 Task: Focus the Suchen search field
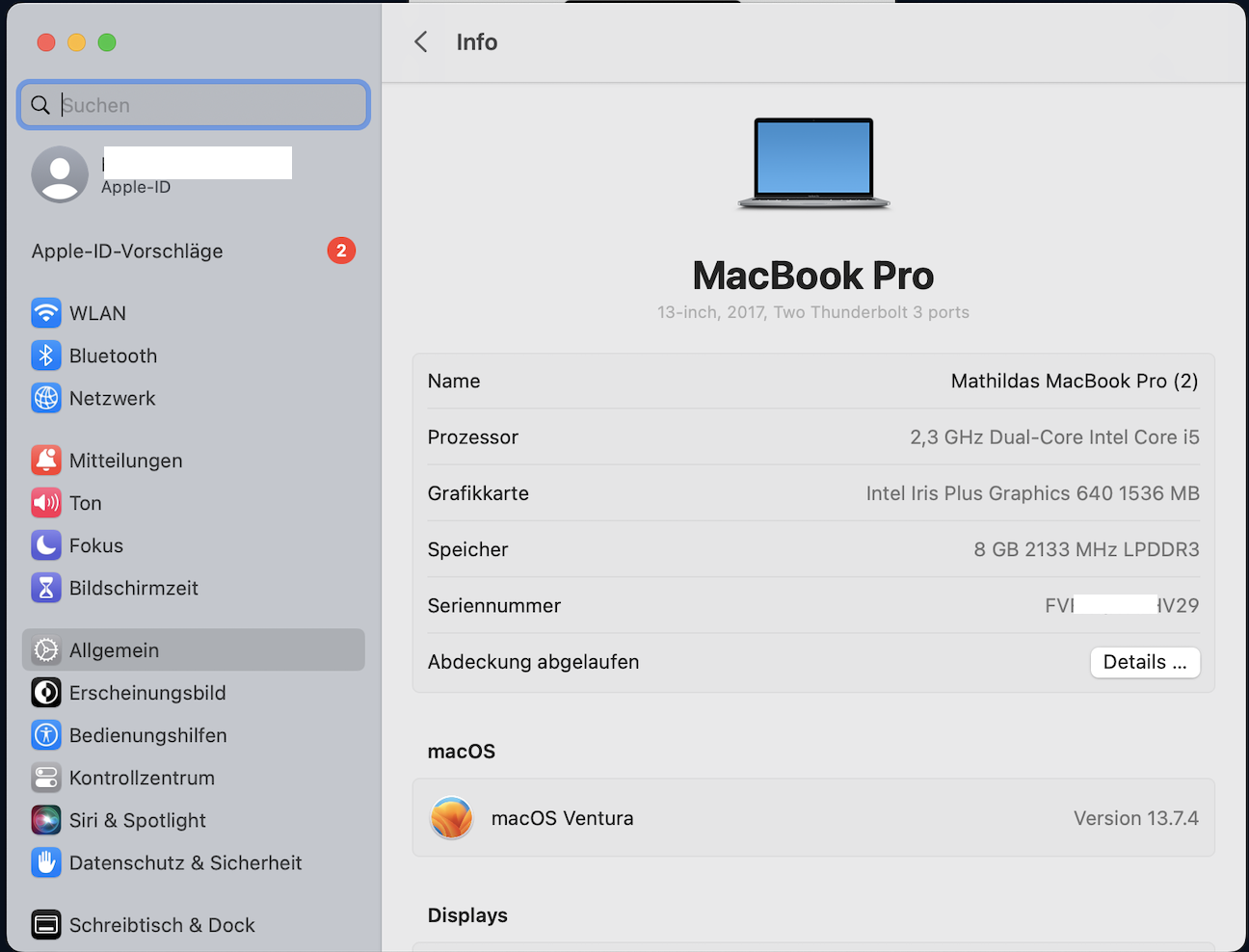coord(194,105)
